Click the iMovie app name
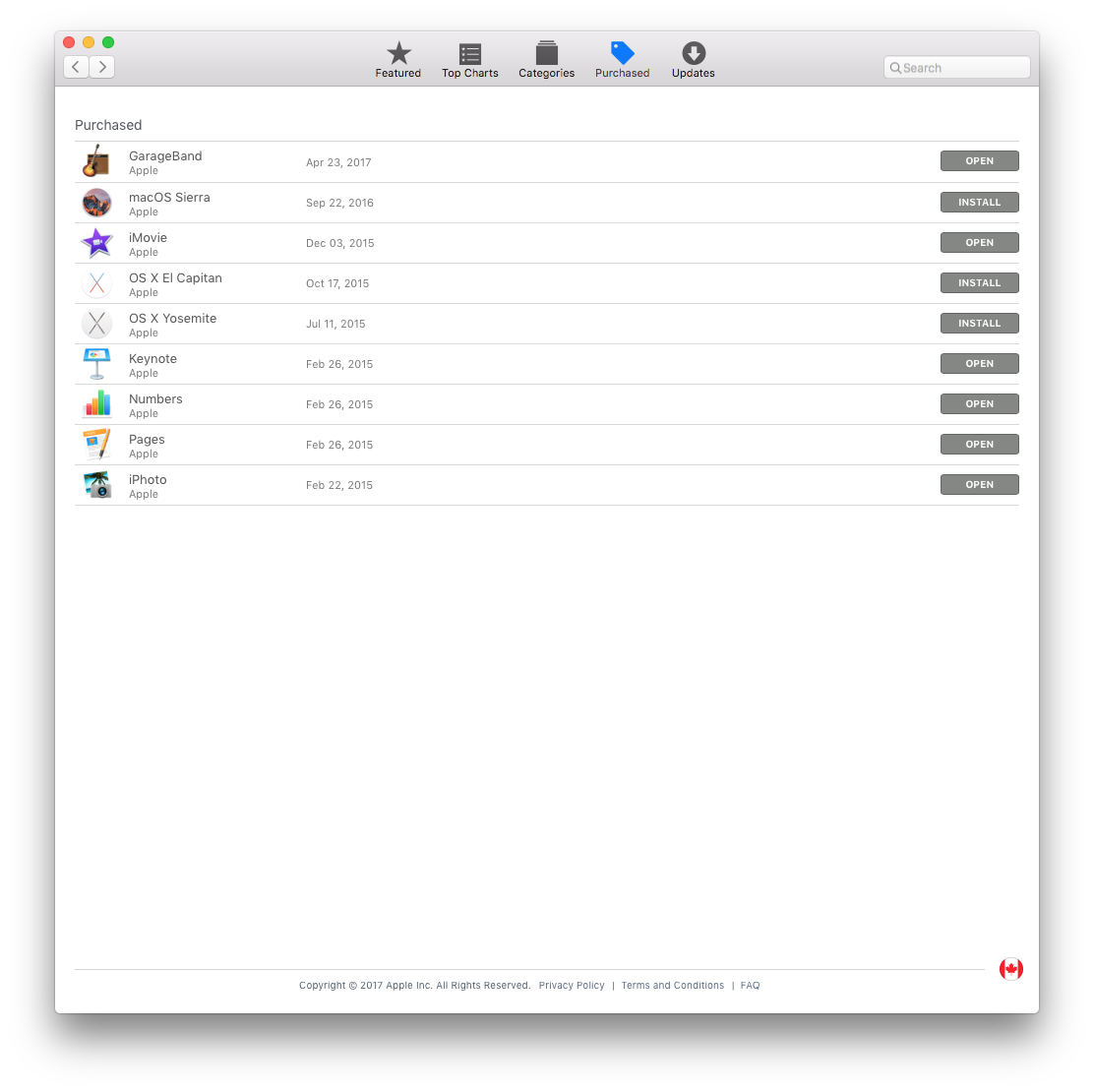This screenshot has width=1094, height=1092. [148, 238]
